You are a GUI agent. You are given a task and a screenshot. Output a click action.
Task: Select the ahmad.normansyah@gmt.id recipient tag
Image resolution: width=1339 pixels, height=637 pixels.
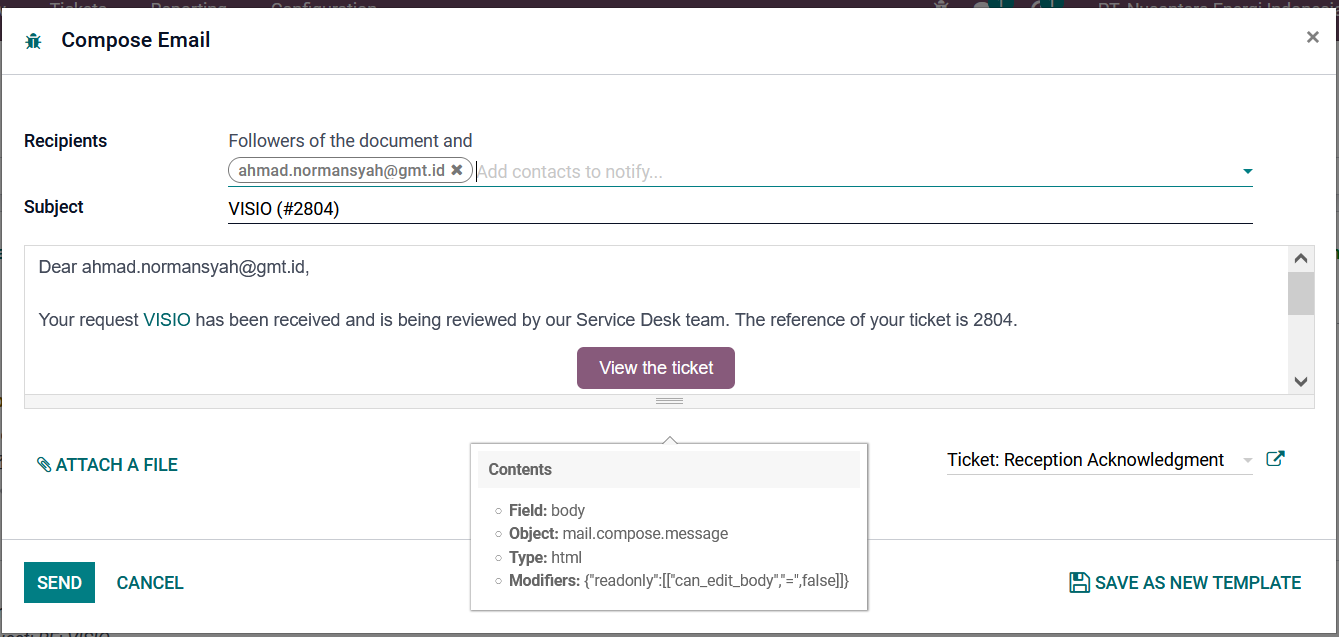pos(341,171)
